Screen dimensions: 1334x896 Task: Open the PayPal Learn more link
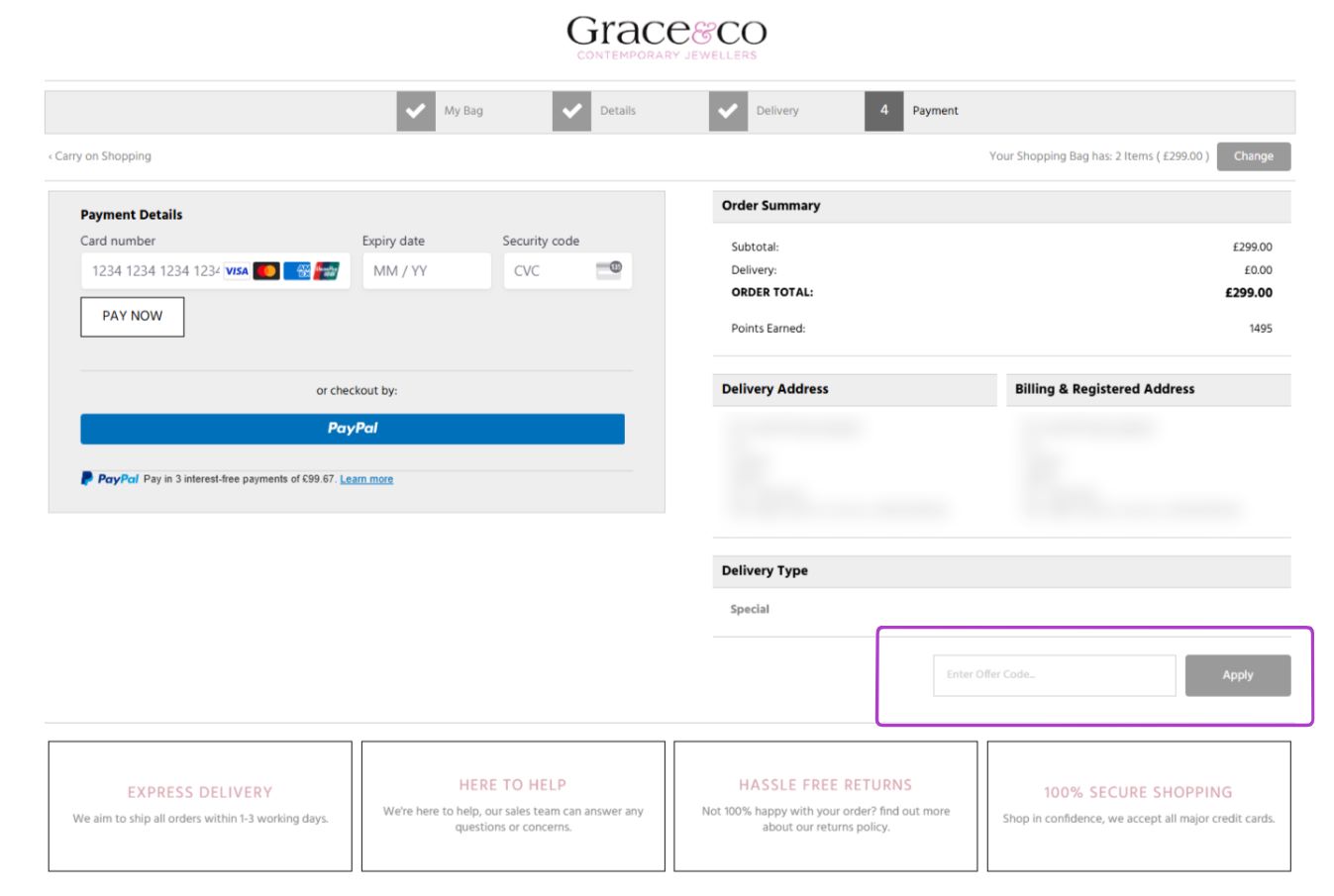366,479
